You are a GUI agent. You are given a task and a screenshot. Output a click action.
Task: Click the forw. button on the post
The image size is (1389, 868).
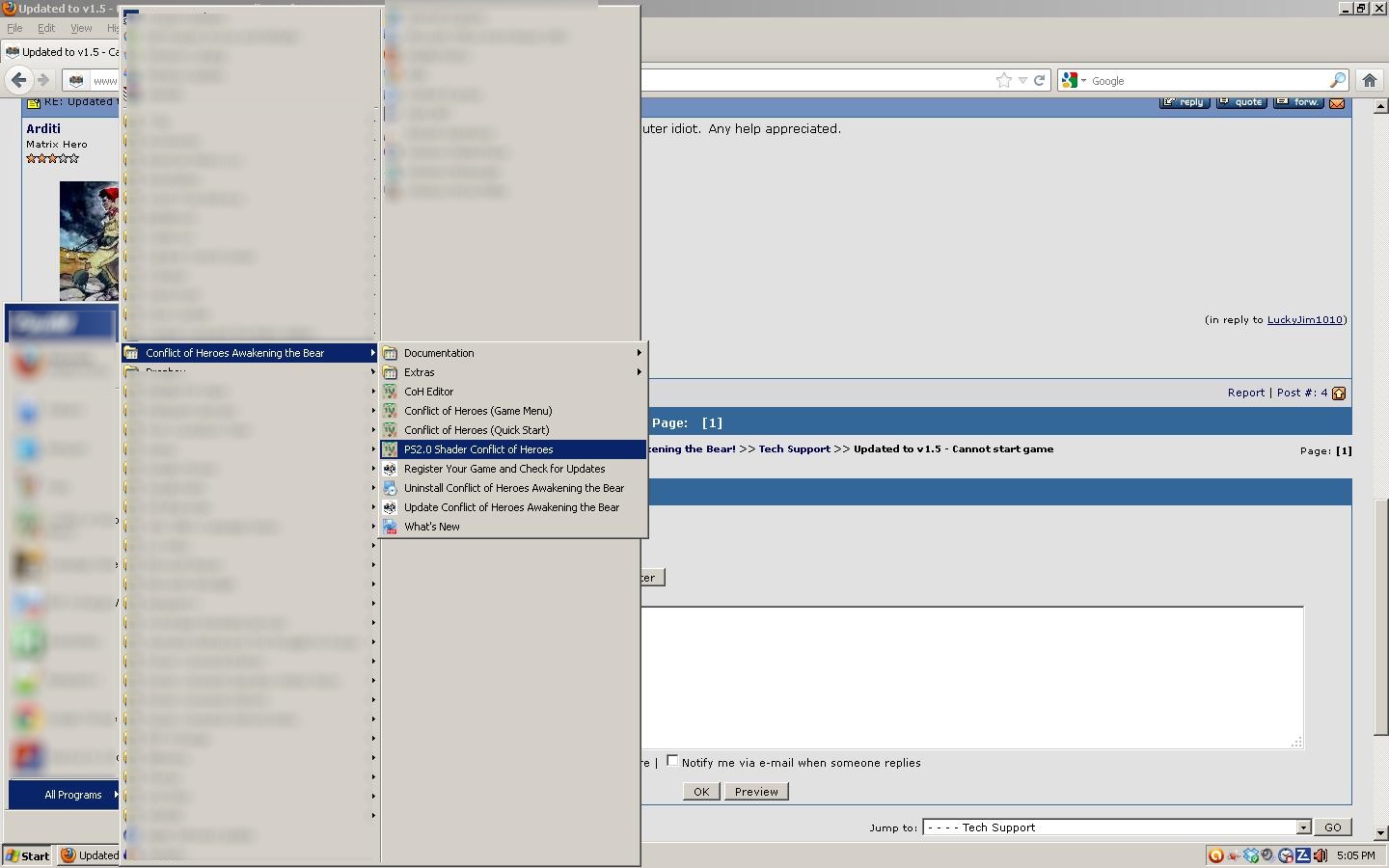coord(1298,102)
